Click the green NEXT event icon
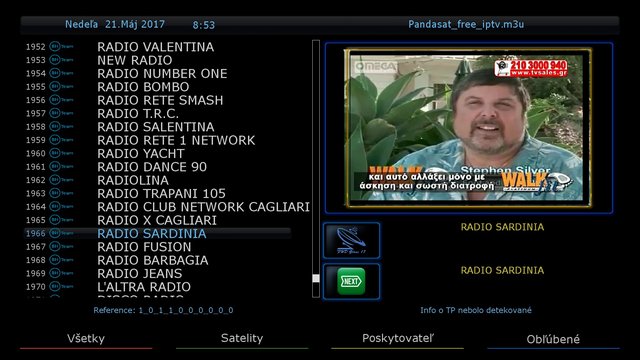Screen dimensions: 640x360 (351, 282)
